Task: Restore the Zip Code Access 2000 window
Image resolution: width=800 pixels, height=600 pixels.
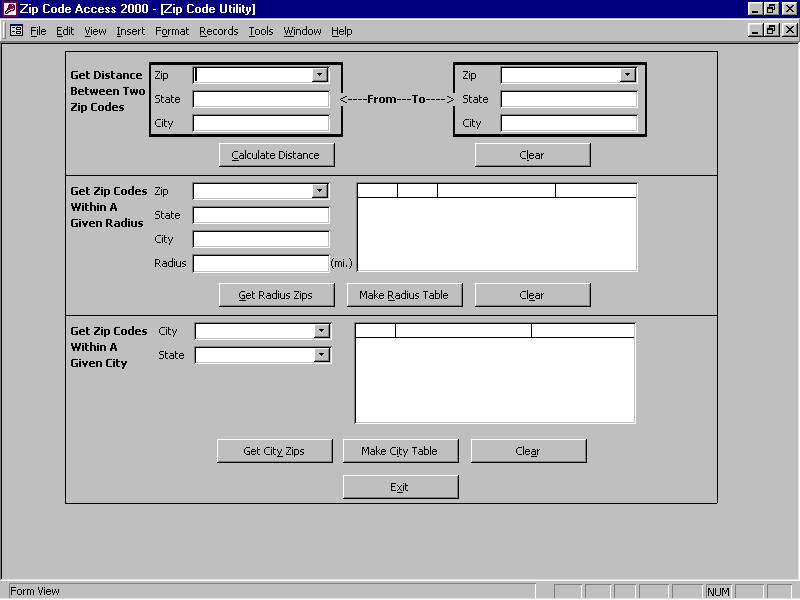Action: point(771,9)
